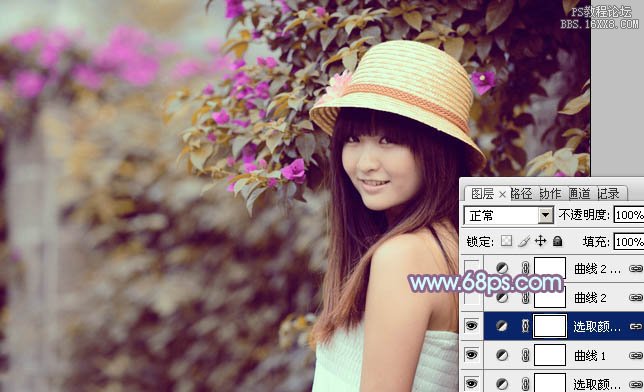Click mask chain link of 曲线 1 layer
The width and height of the screenshot is (644, 392).
525,355
